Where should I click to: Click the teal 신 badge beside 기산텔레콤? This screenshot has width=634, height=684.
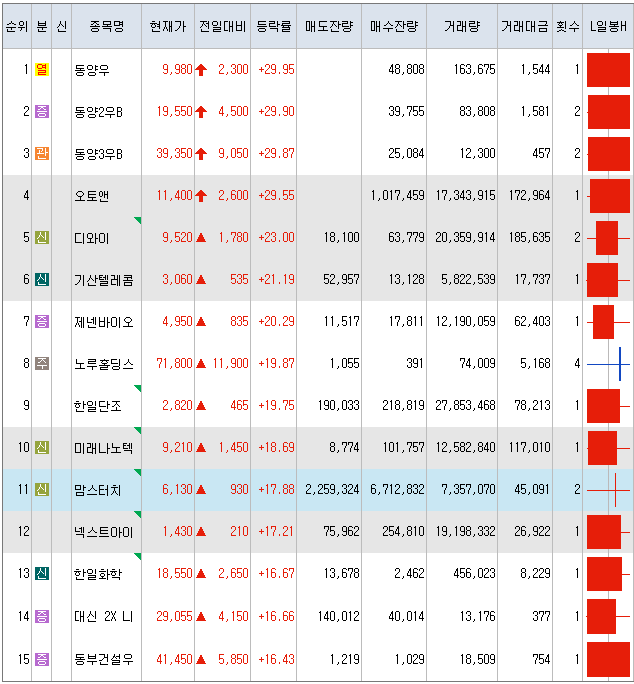[x=41, y=279]
